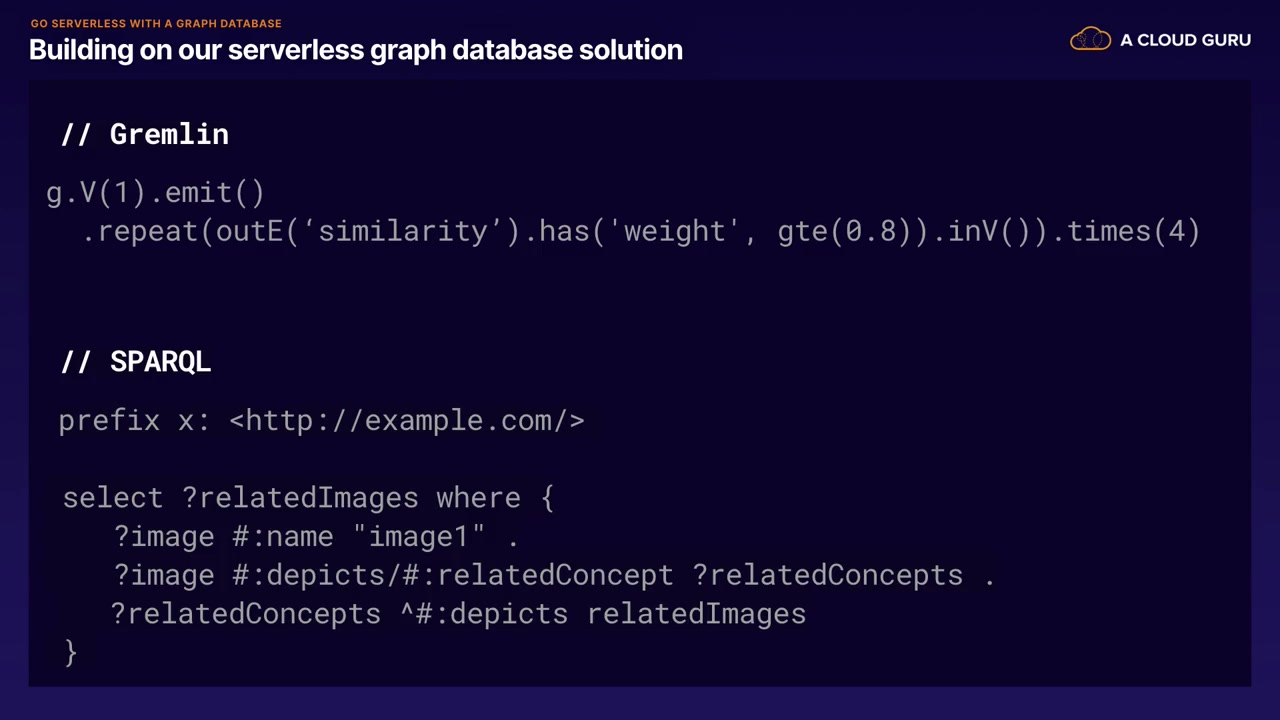Click the orange "GO SERVERLESS WITH A GRAPH DATABASE" subtitle
Viewport: 1280px width, 720px height.
point(156,23)
